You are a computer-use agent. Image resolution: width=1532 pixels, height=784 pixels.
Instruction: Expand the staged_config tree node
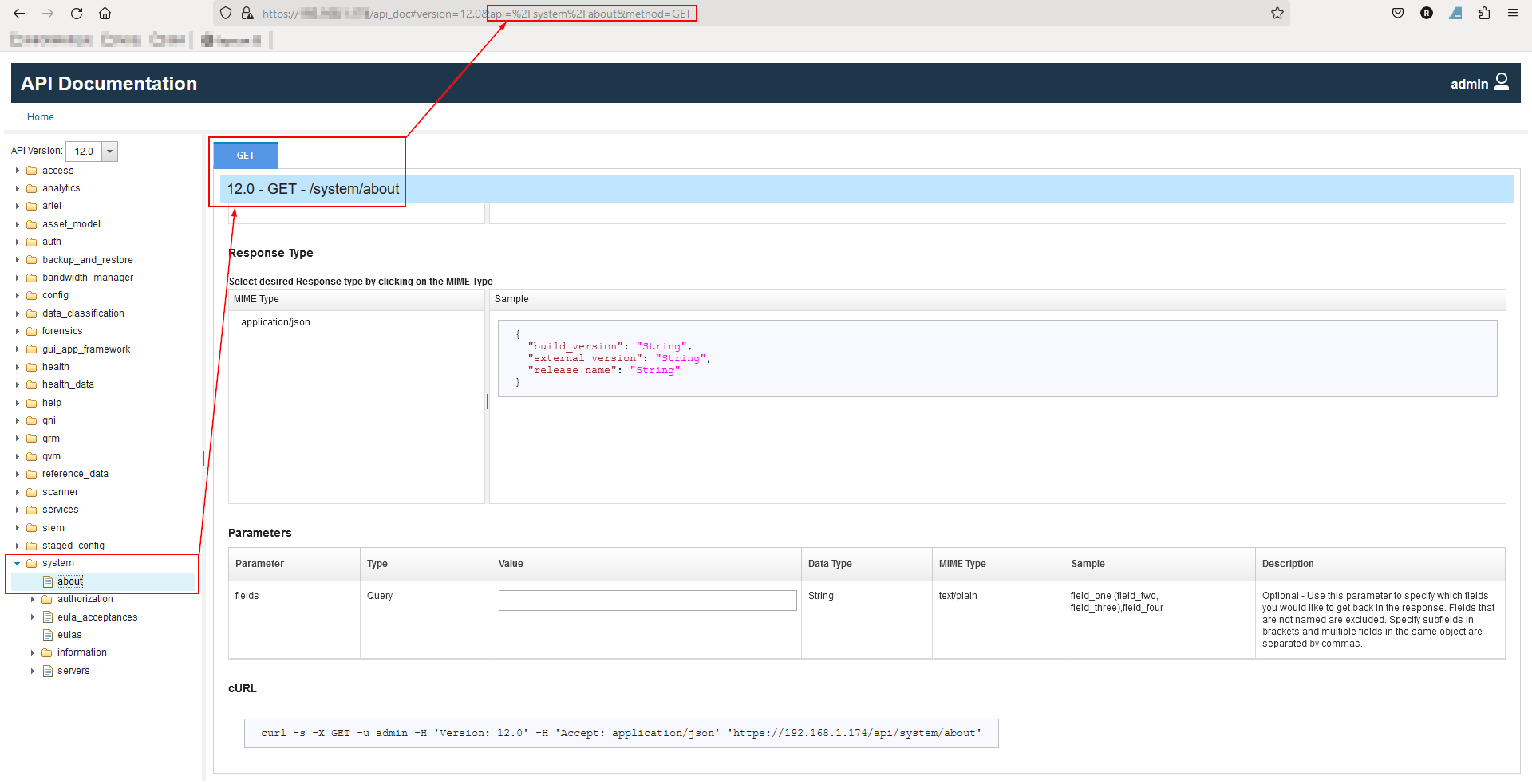click(18, 546)
